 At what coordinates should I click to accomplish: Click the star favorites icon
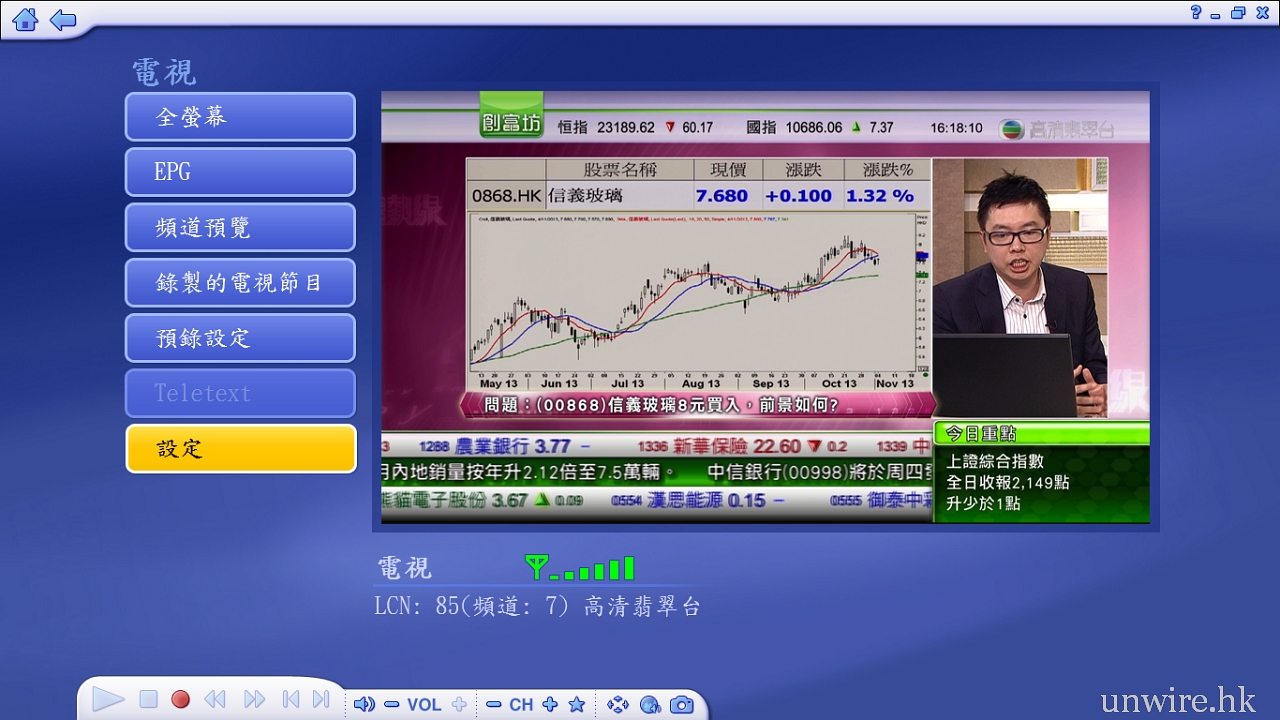click(x=577, y=705)
